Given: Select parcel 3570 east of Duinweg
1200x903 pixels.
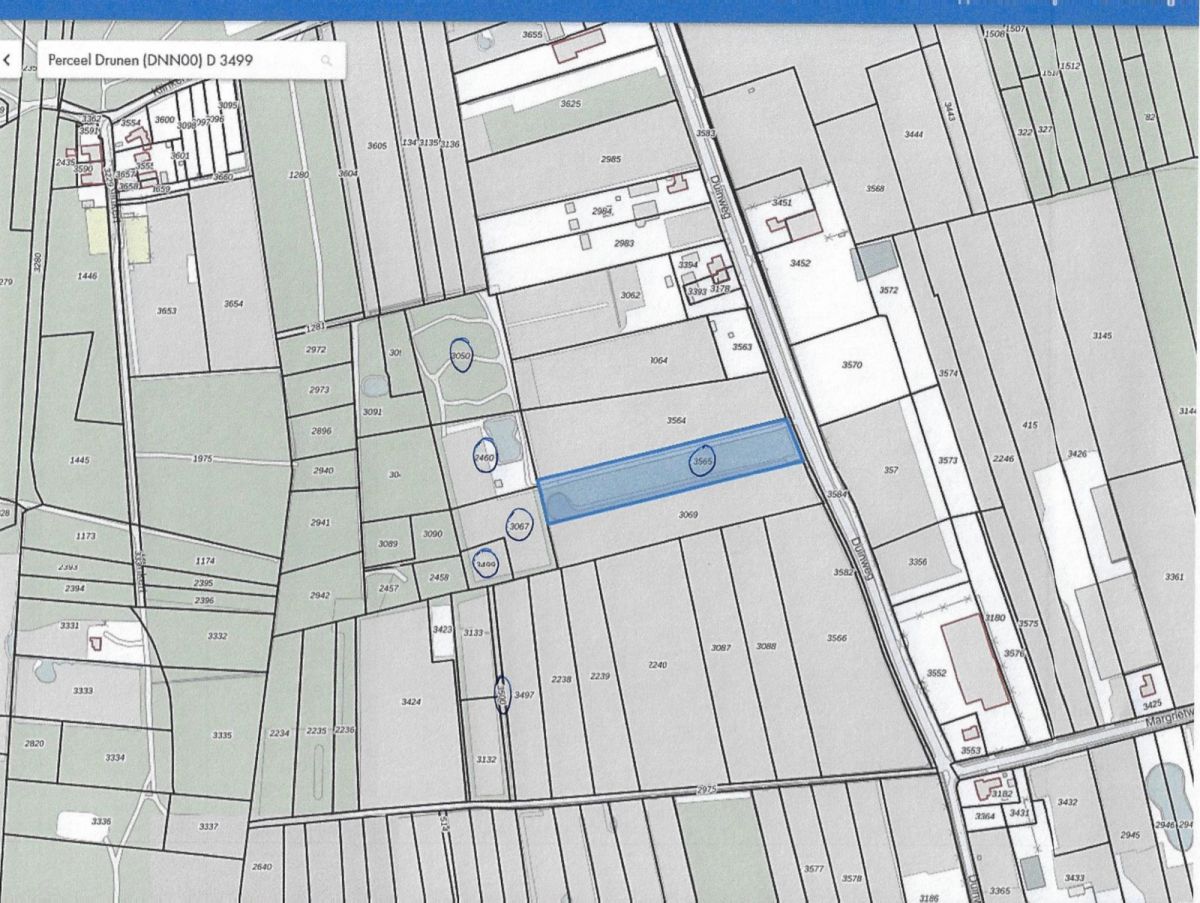Looking at the screenshot, I should (851, 365).
